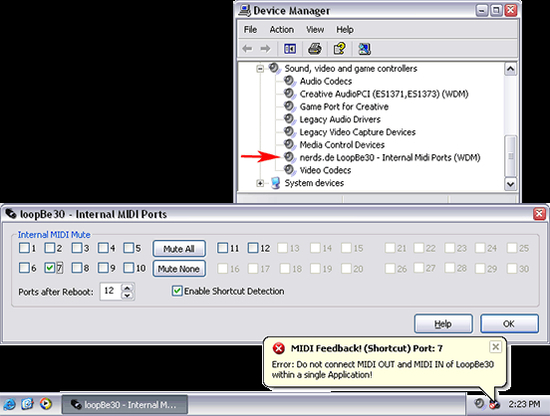
Task: Open the View menu in Device Manager
Action: pos(315,29)
